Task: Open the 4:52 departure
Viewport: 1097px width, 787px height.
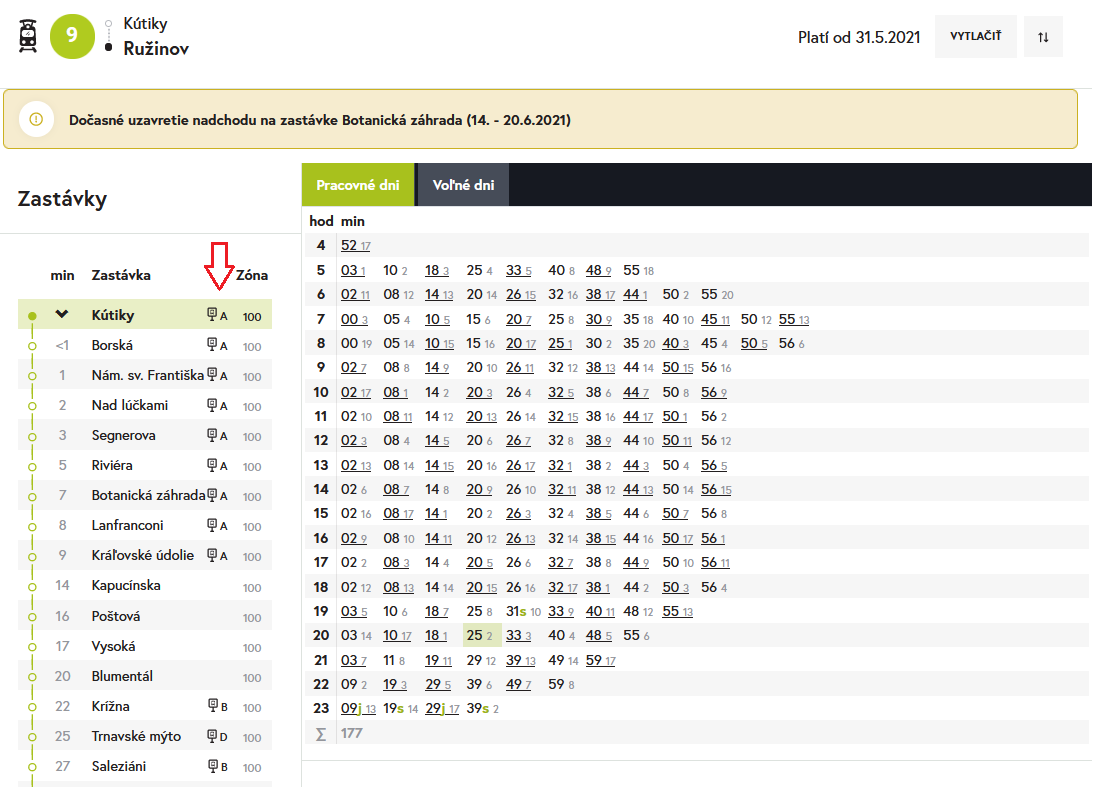Action: tap(350, 245)
